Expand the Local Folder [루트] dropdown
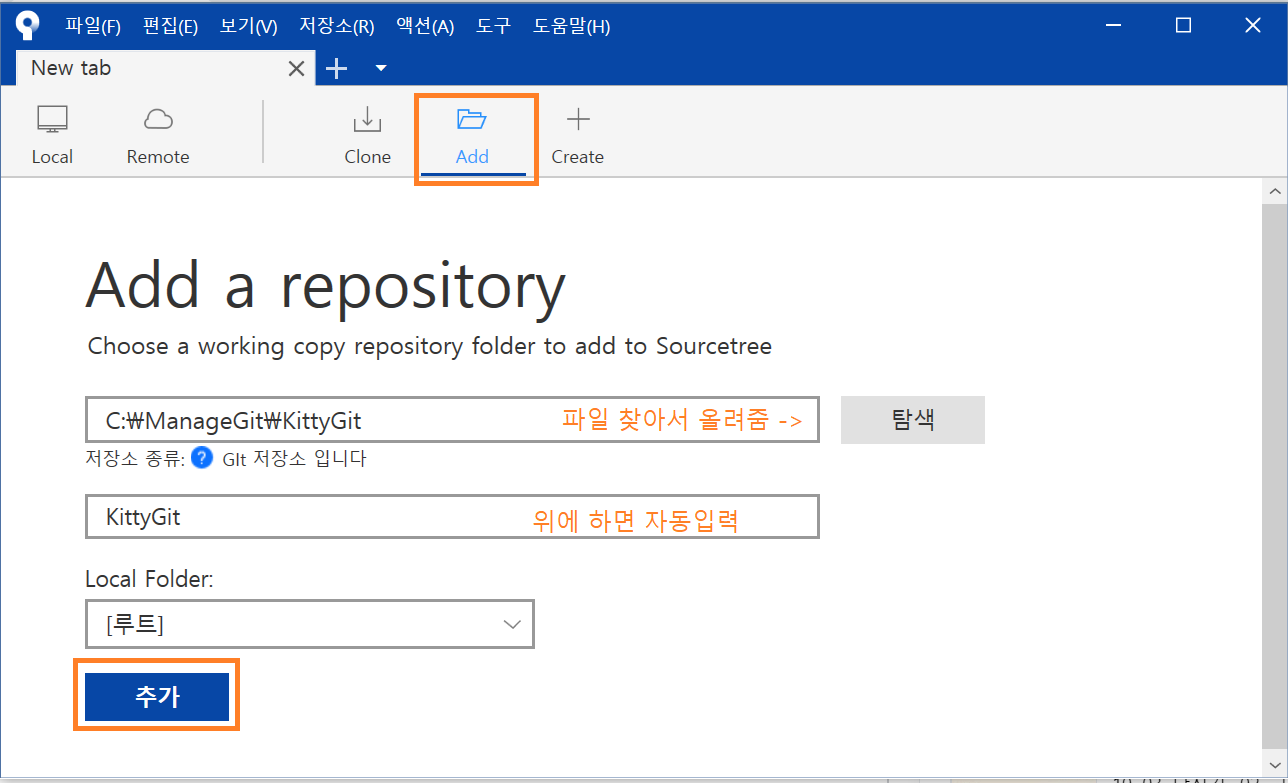This screenshot has width=1288, height=783. click(310, 624)
